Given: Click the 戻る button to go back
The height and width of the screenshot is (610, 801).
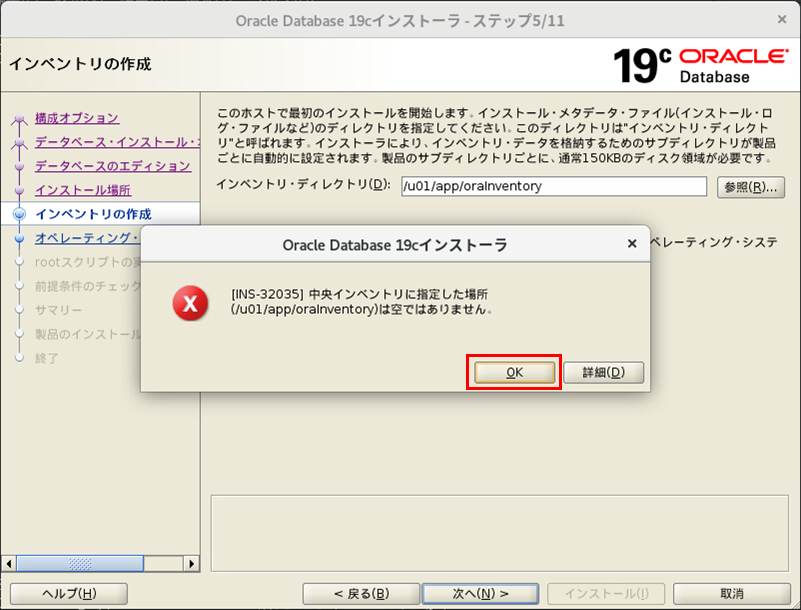Looking at the screenshot, I should coord(361,592).
